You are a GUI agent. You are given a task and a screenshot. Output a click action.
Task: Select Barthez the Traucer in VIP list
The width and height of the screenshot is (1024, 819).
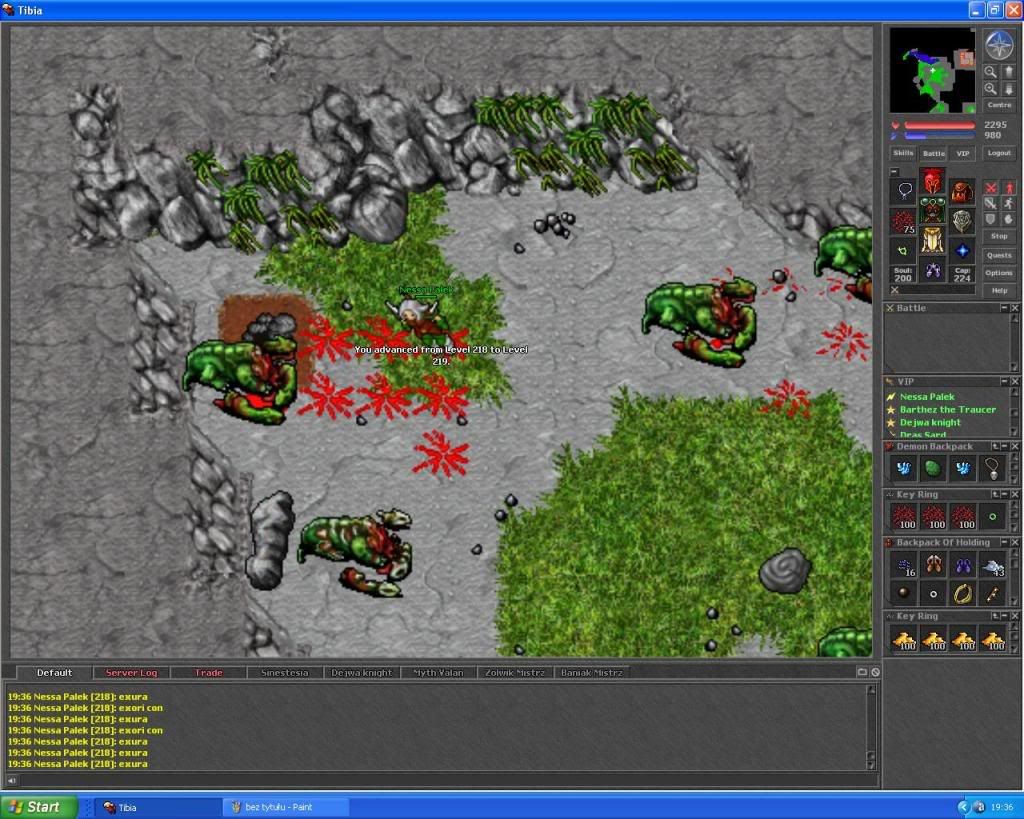(x=948, y=410)
